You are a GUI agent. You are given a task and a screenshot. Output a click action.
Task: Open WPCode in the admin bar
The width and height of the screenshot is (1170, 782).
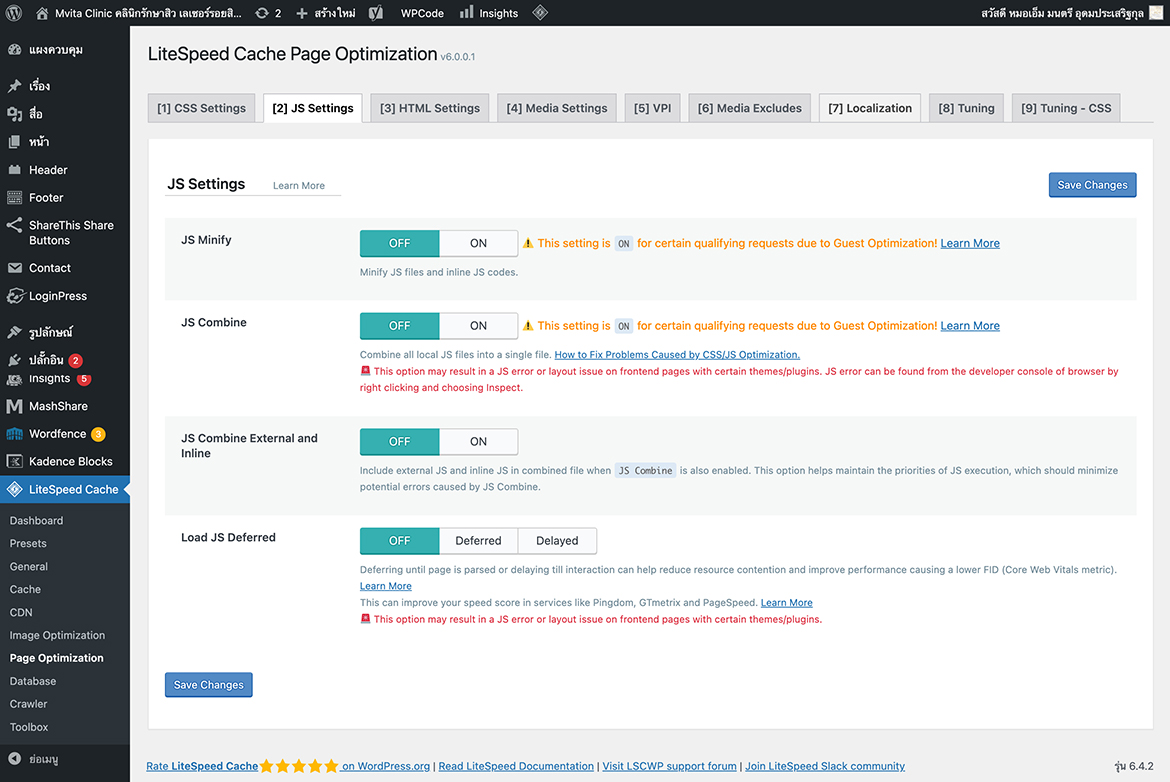click(x=422, y=13)
